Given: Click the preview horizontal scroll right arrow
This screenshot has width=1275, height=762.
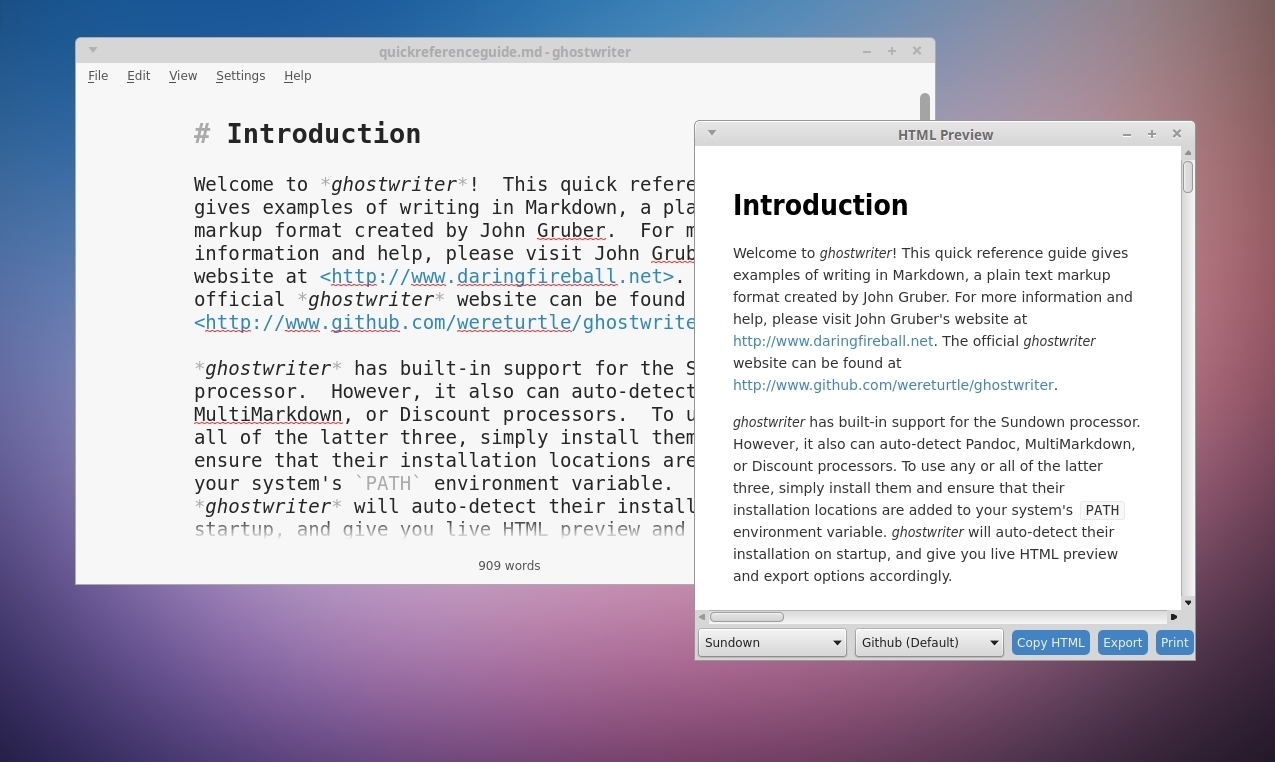Looking at the screenshot, I should click(x=1174, y=617).
